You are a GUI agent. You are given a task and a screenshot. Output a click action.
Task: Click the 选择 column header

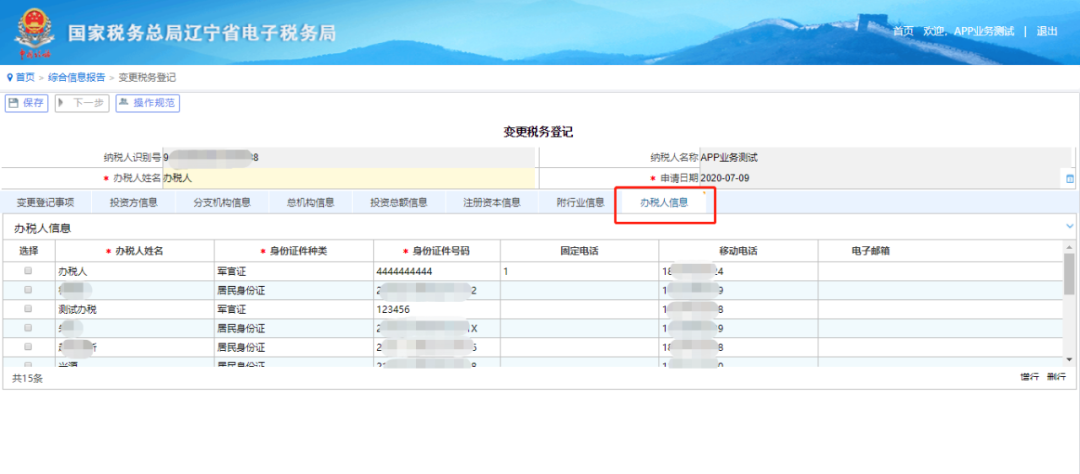[x=29, y=251]
